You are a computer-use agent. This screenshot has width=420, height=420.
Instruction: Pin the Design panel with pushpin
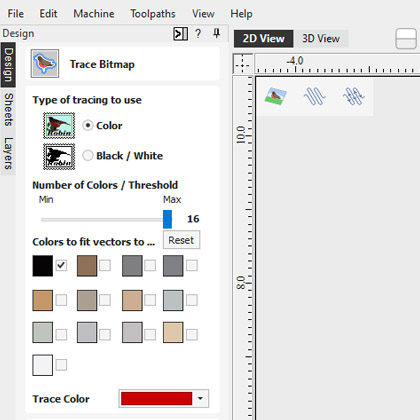(x=217, y=33)
